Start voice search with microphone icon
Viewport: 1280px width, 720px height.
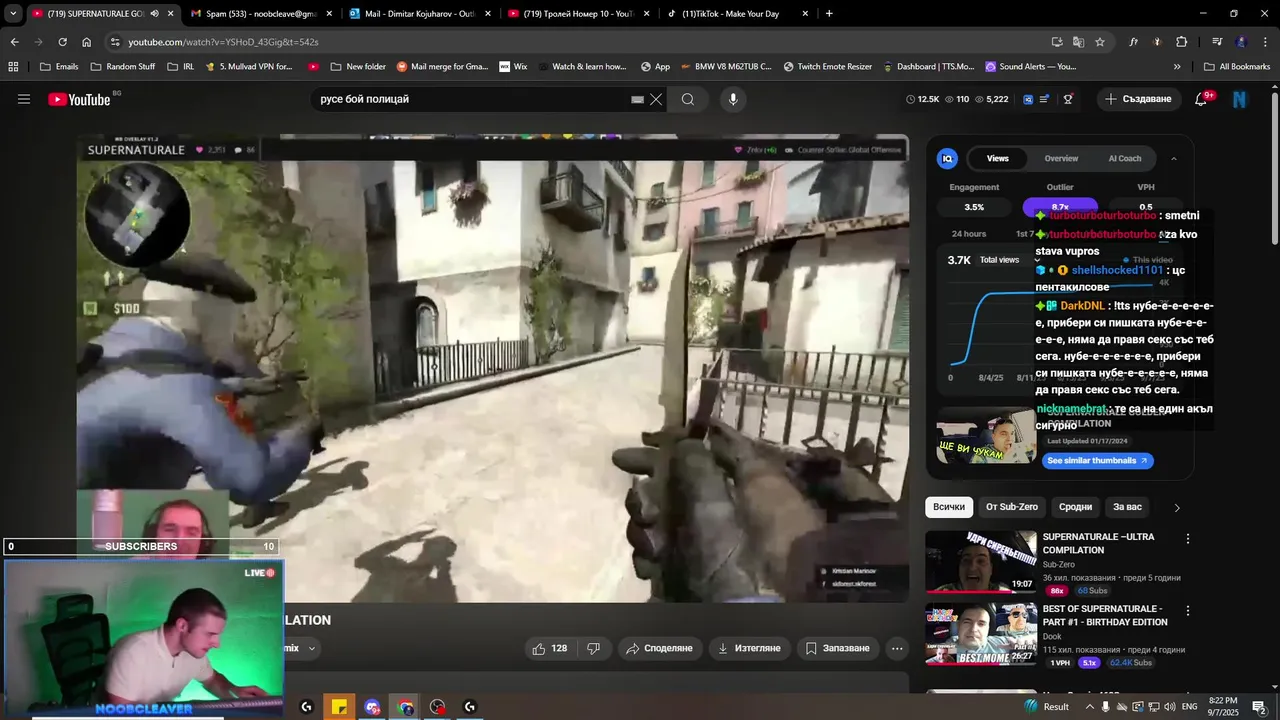(733, 99)
